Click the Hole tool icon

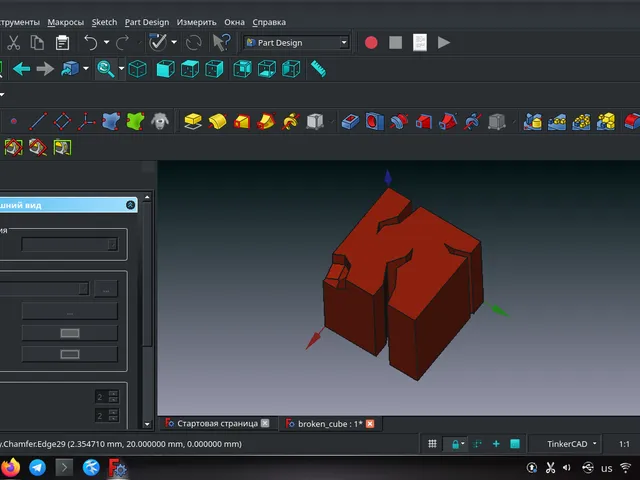(375, 121)
